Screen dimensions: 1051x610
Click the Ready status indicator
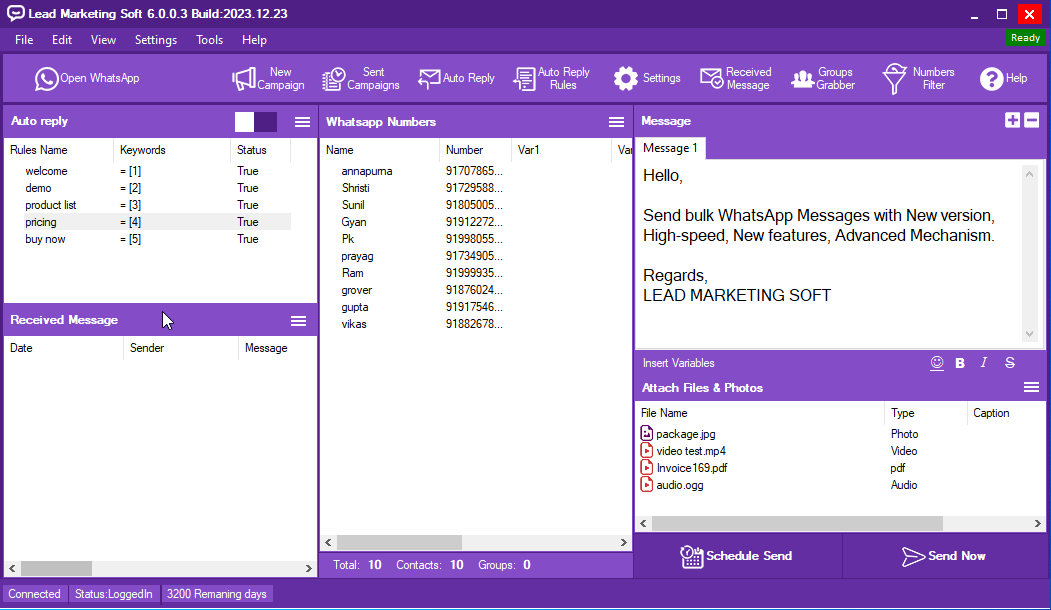click(x=1026, y=38)
